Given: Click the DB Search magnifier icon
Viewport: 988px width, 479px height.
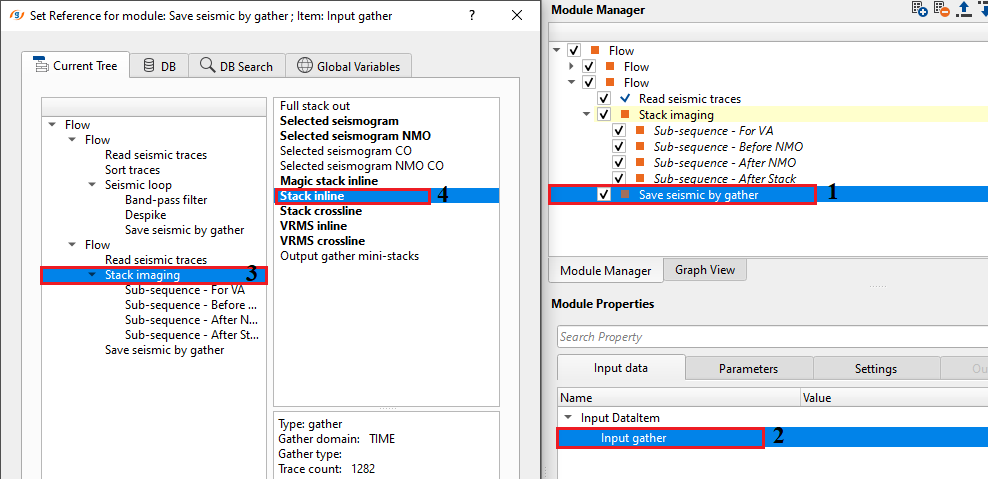Looking at the screenshot, I should coord(207,66).
